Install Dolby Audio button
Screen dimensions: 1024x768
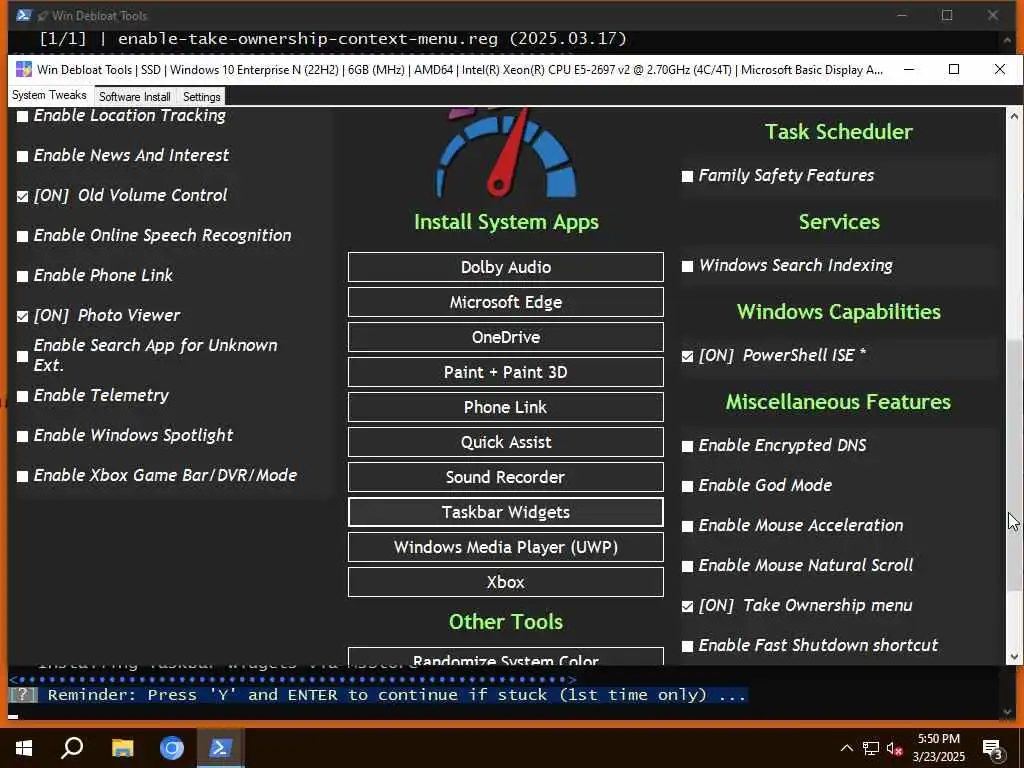(505, 267)
